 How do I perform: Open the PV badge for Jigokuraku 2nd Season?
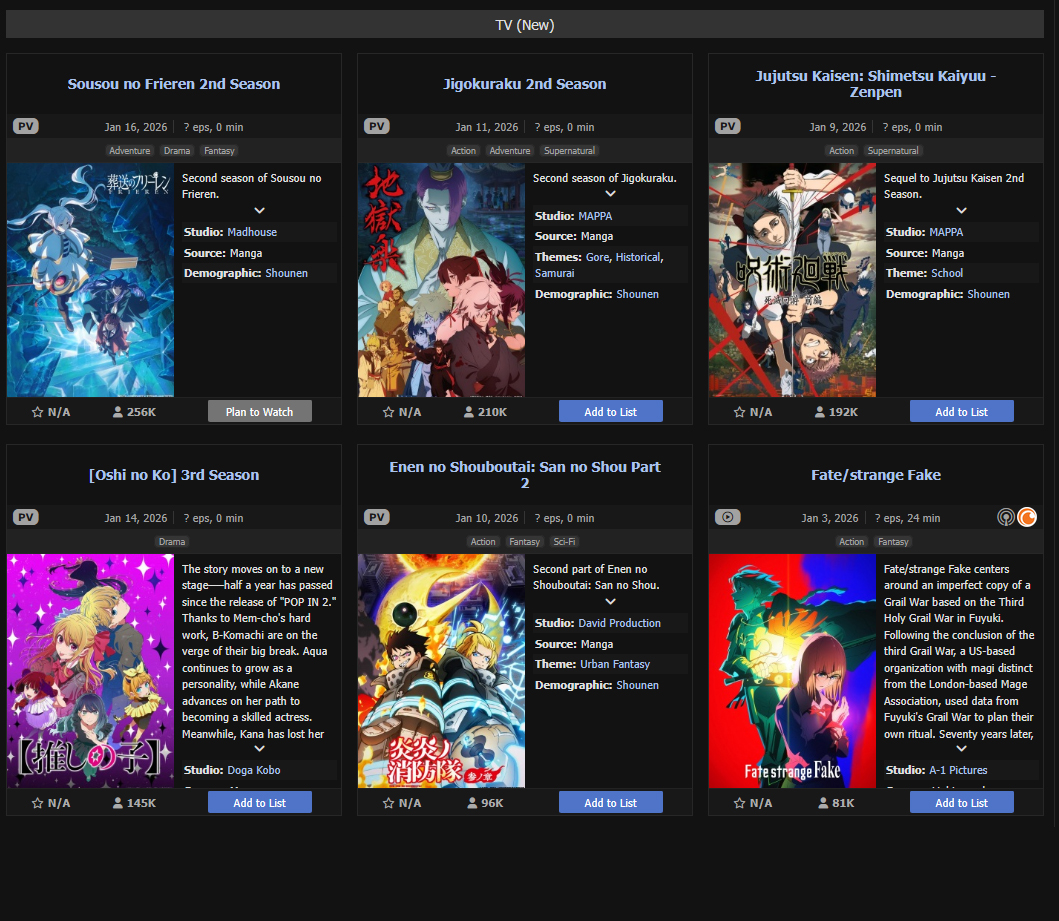pos(377,126)
